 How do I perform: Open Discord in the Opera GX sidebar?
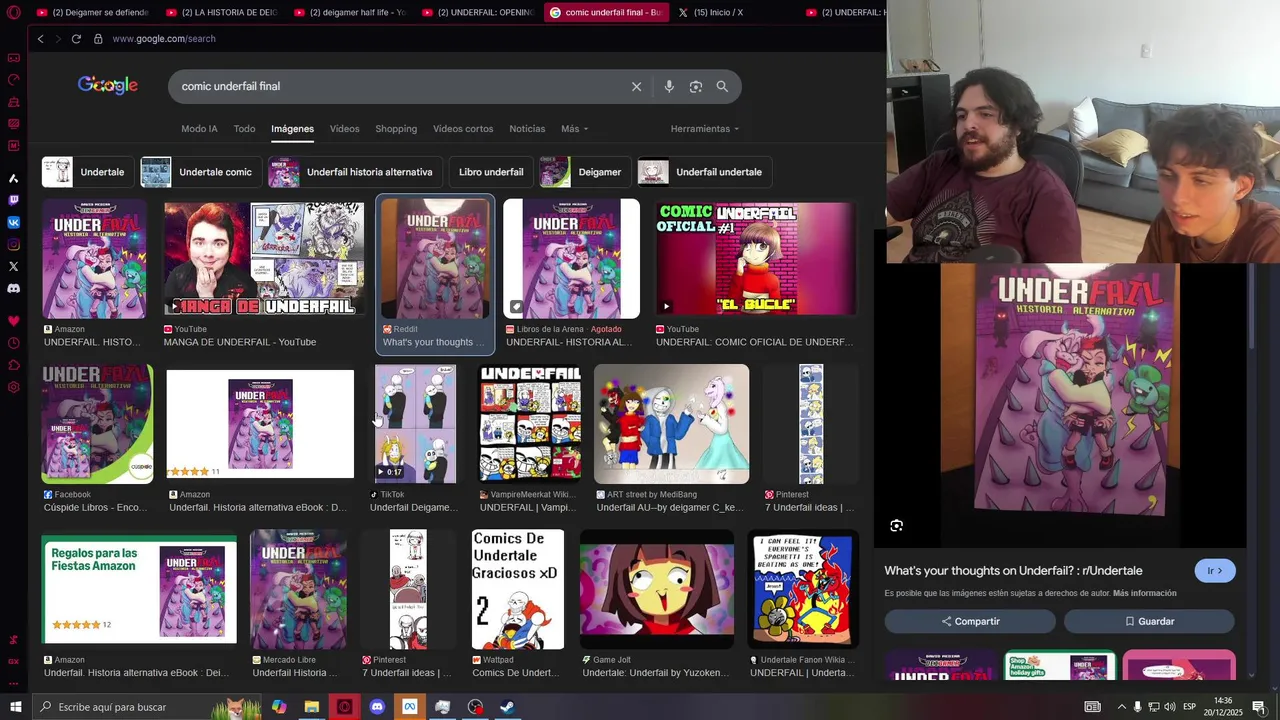pos(13,288)
